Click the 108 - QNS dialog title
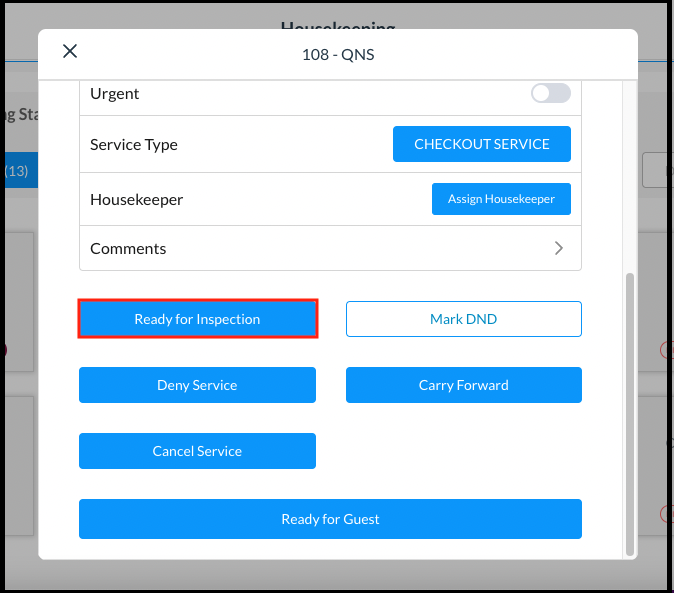Image resolution: width=674 pixels, height=593 pixels. pos(338,55)
